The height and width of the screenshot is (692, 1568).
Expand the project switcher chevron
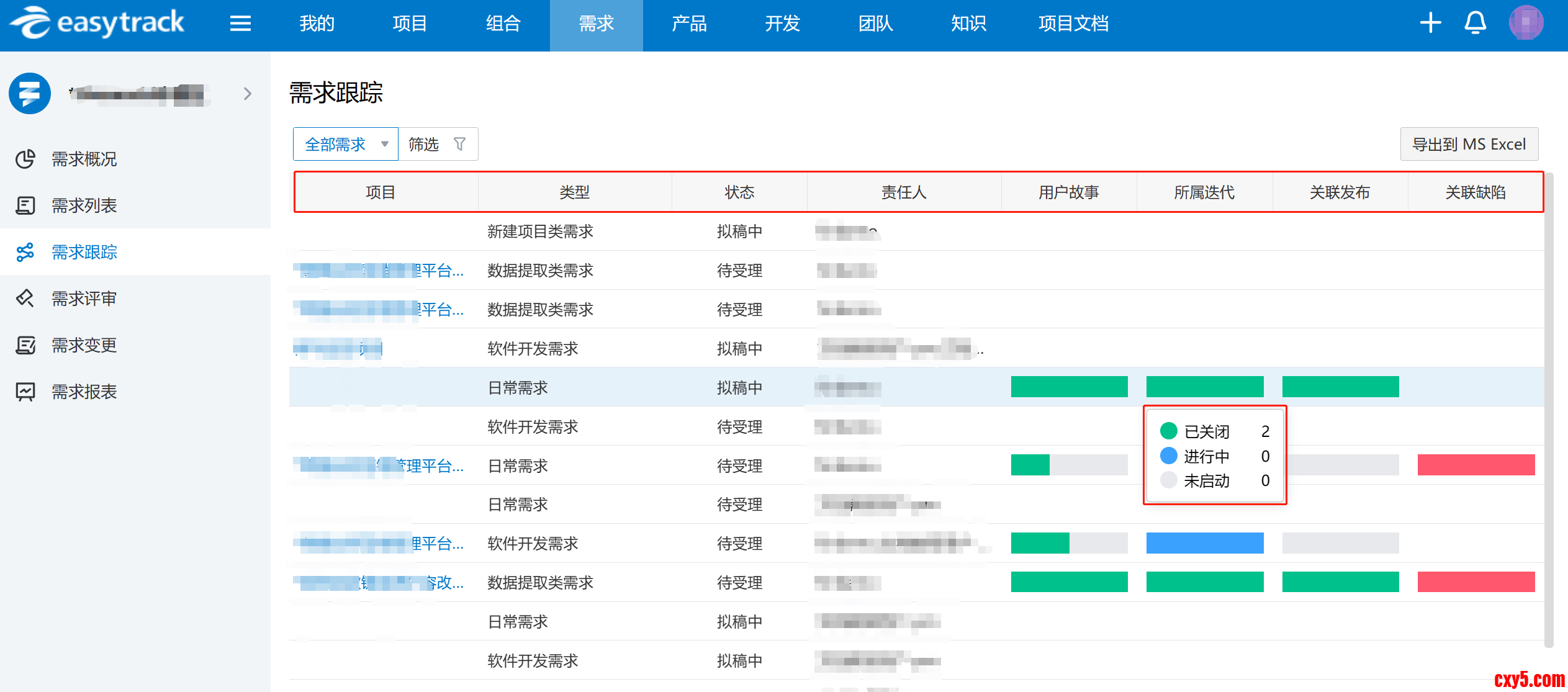[x=248, y=94]
